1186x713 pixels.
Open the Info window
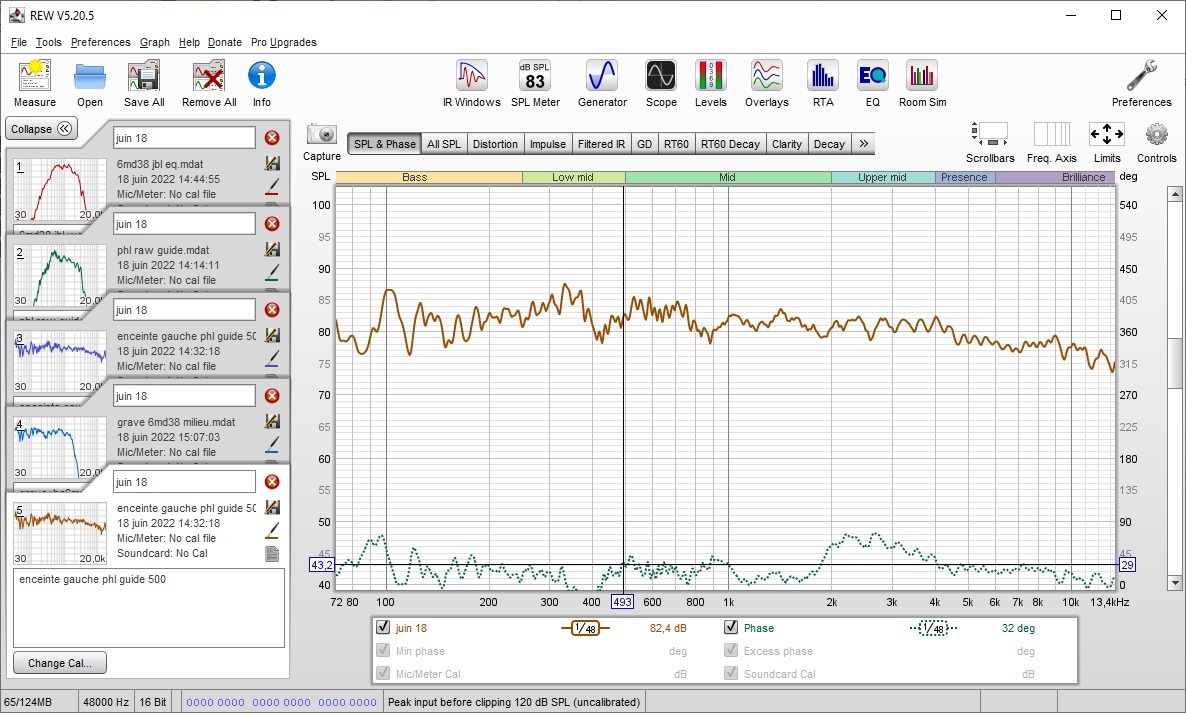pos(262,76)
